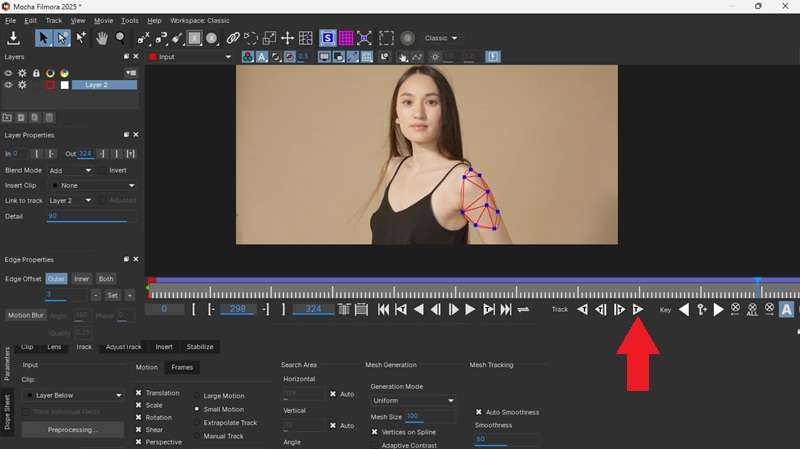Choose the create Bezier spline tool

161,38
